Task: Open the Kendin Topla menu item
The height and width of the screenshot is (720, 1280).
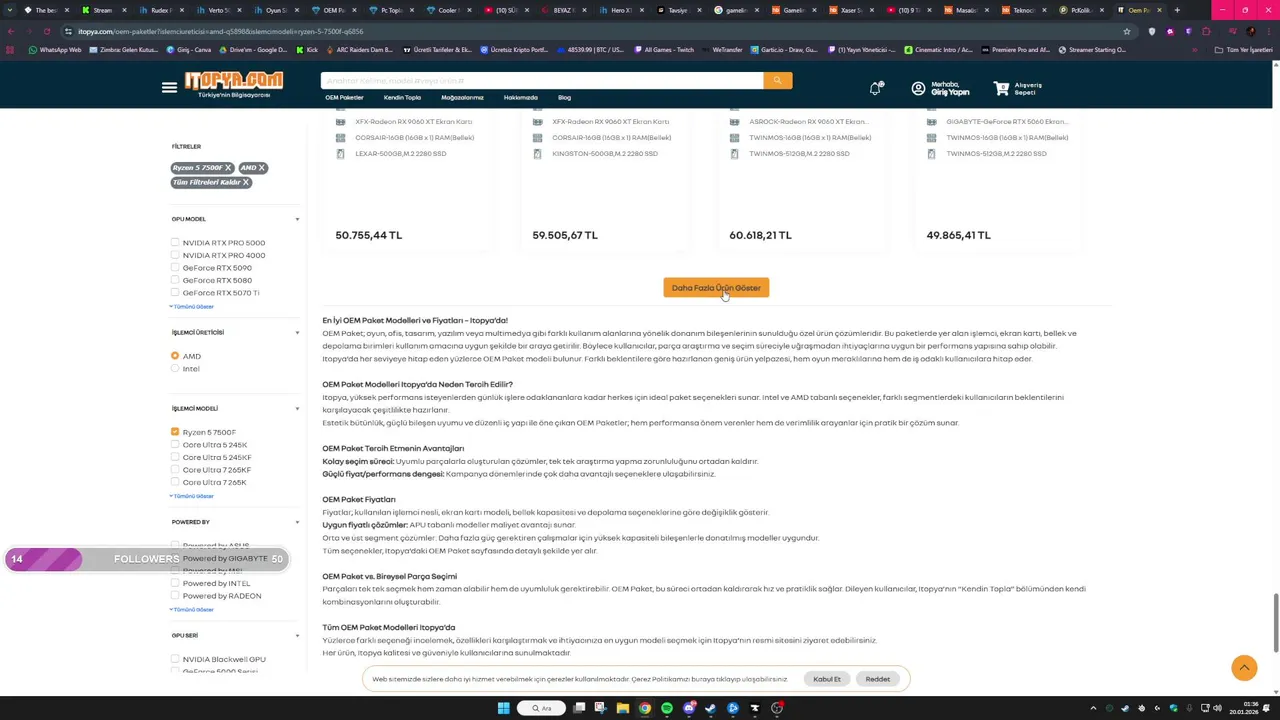Action: (x=402, y=98)
